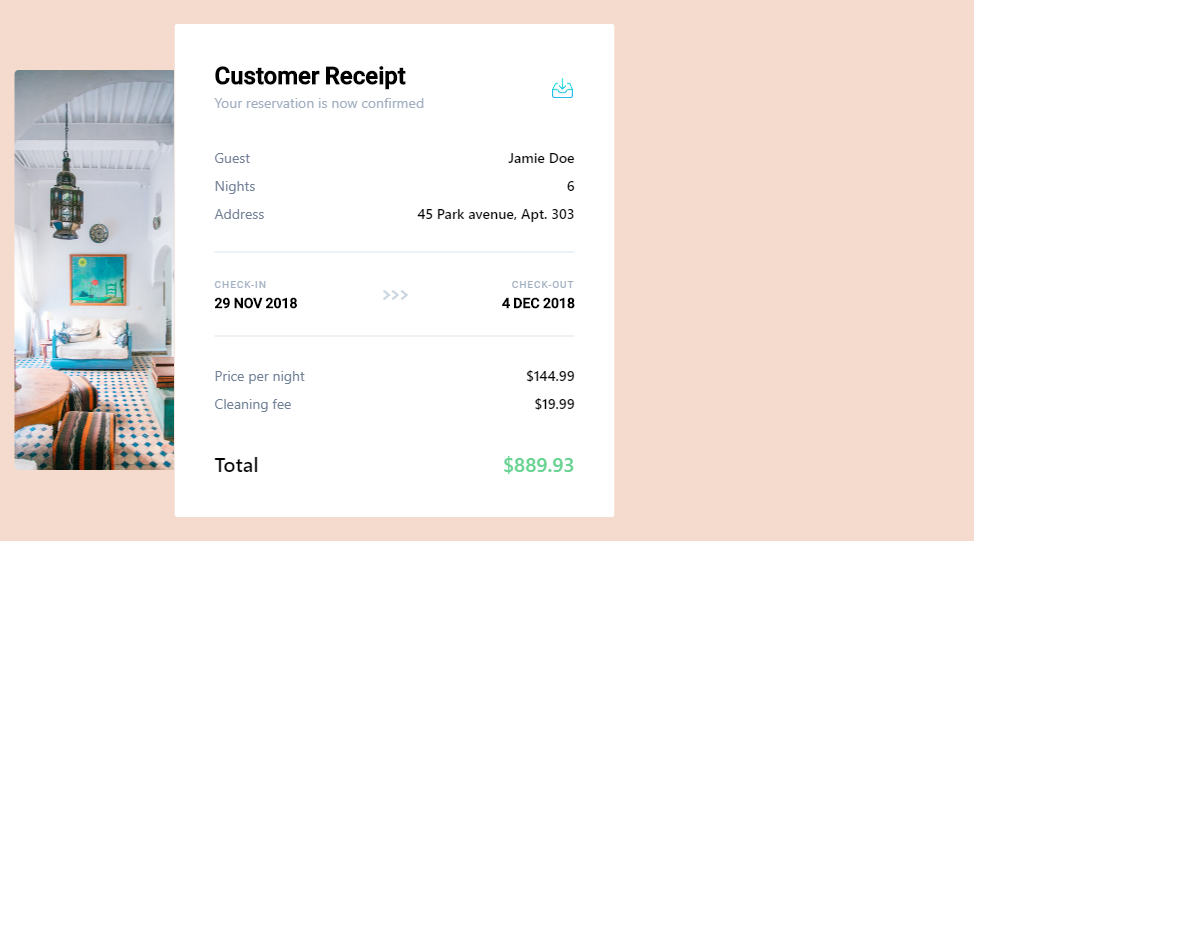Click the CHECK-OUT label
The height and width of the screenshot is (952, 1200).
point(543,285)
